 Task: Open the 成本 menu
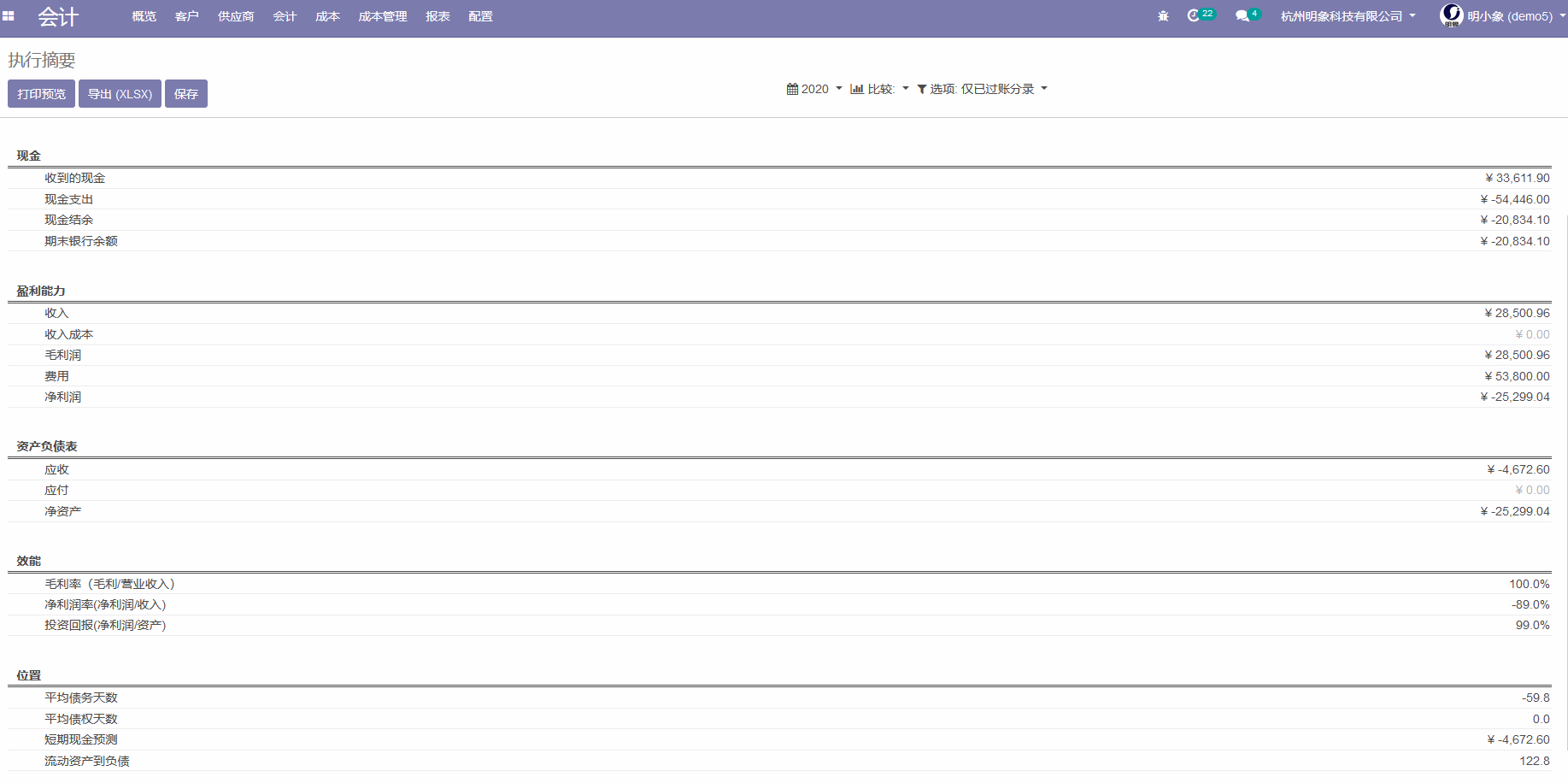click(x=327, y=16)
